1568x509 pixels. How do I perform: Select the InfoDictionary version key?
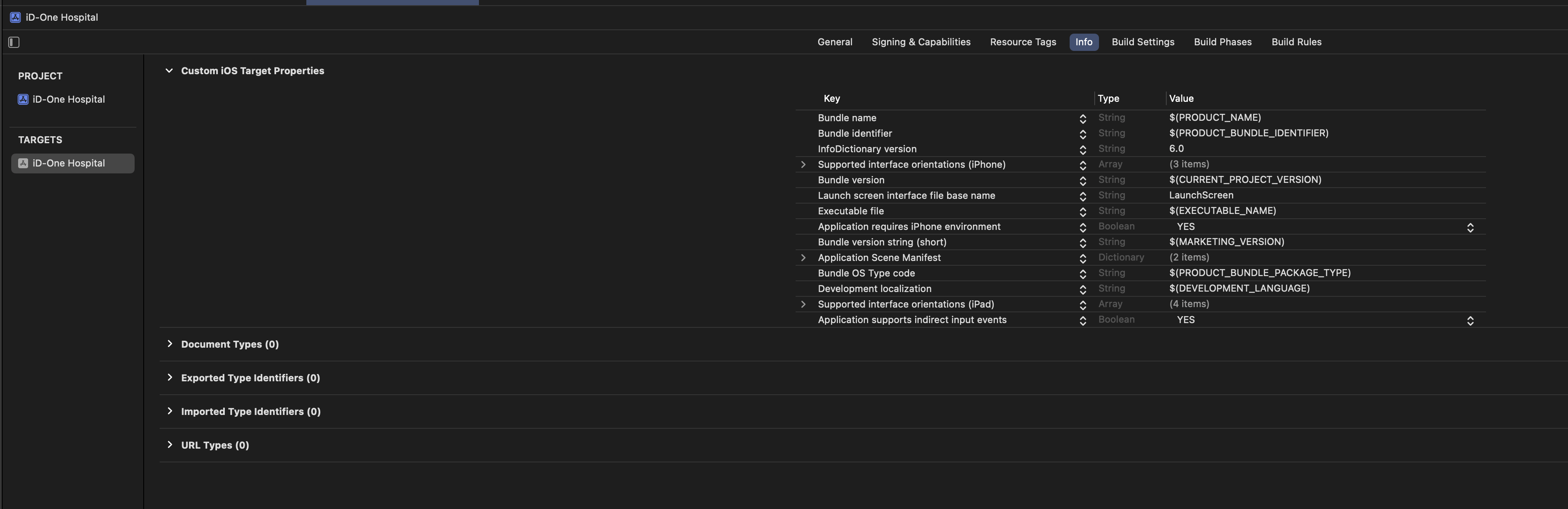(867, 148)
